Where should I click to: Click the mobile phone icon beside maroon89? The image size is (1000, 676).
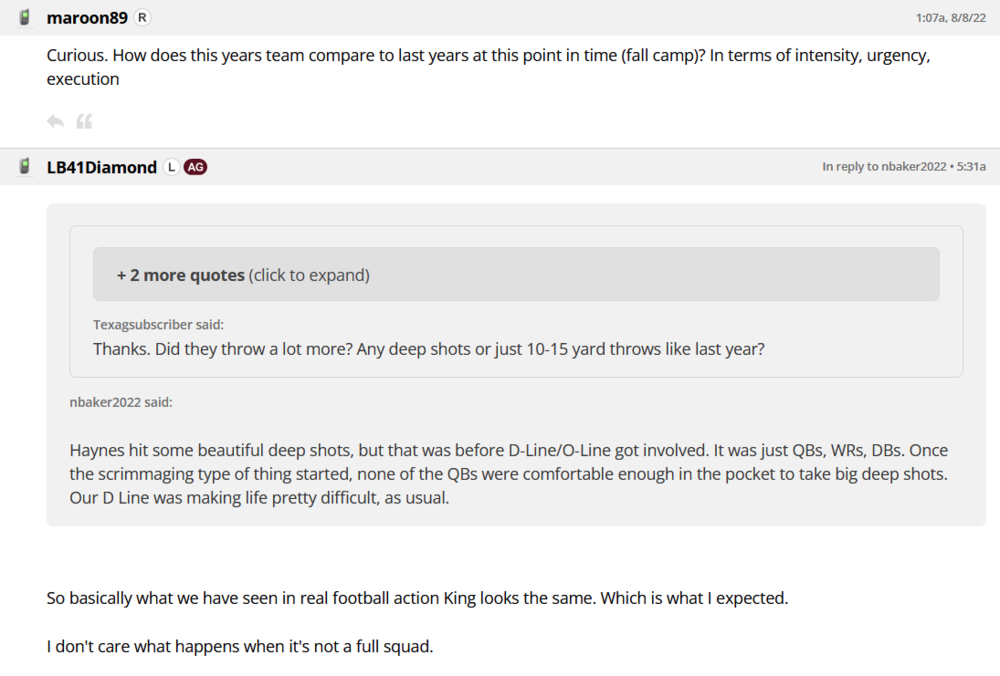25,17
